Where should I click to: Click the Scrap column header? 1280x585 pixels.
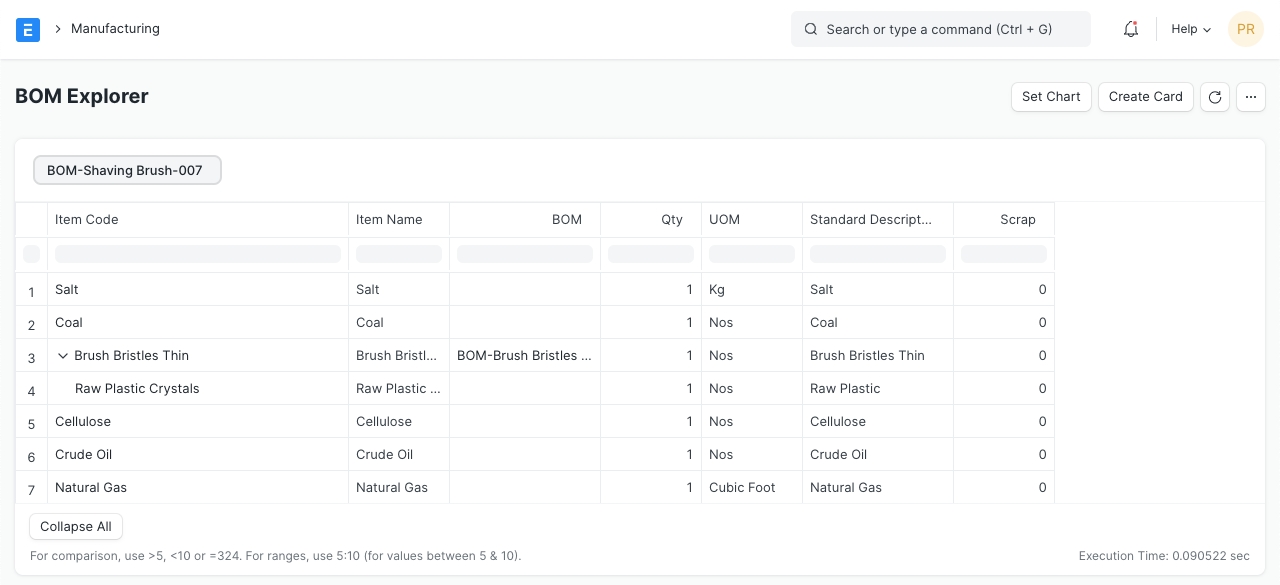[1017, 220]
